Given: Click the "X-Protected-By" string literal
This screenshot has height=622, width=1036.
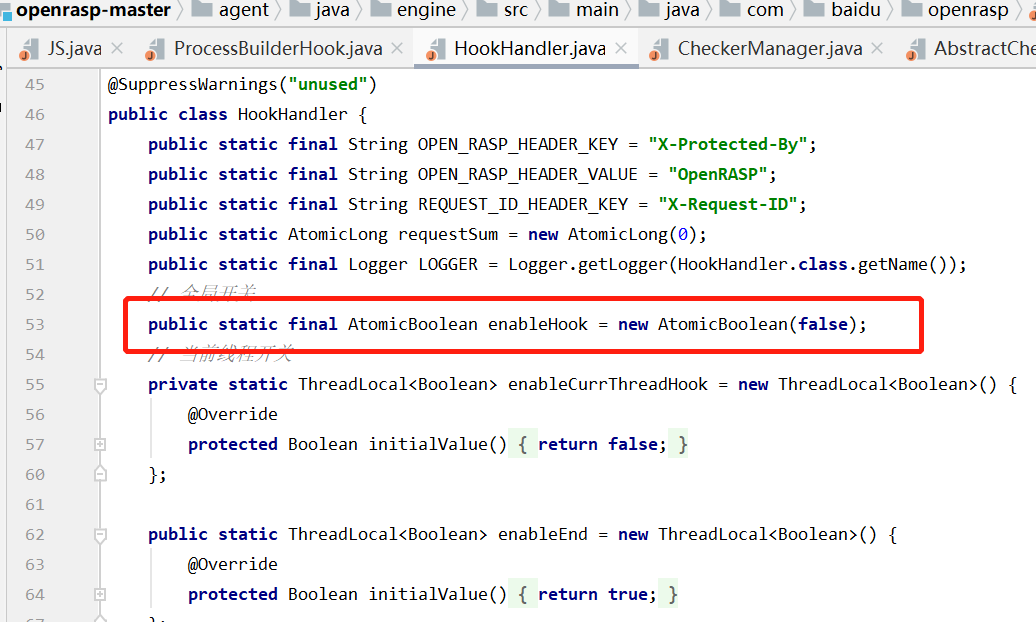Looking at the screenshot, I should 727,144.
